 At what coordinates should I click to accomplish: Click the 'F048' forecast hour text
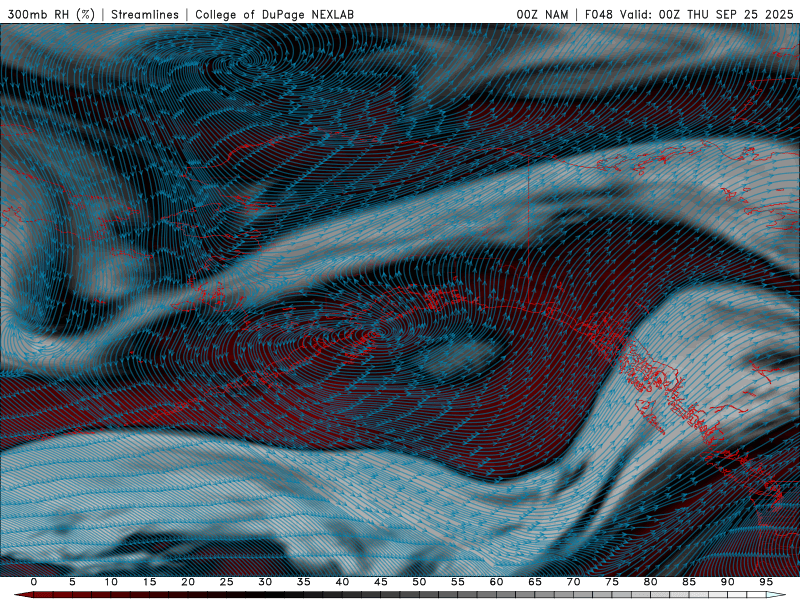click(598, 15)
